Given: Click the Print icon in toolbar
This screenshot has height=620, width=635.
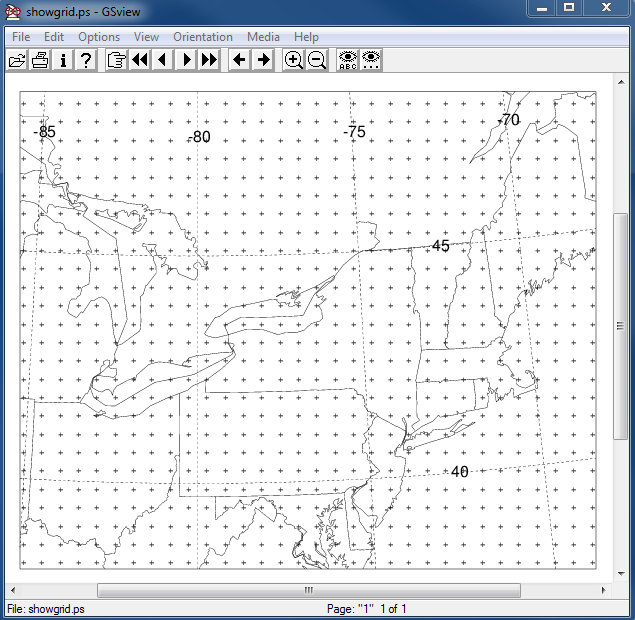Looking at the screenshot, I should coord(40,60).
